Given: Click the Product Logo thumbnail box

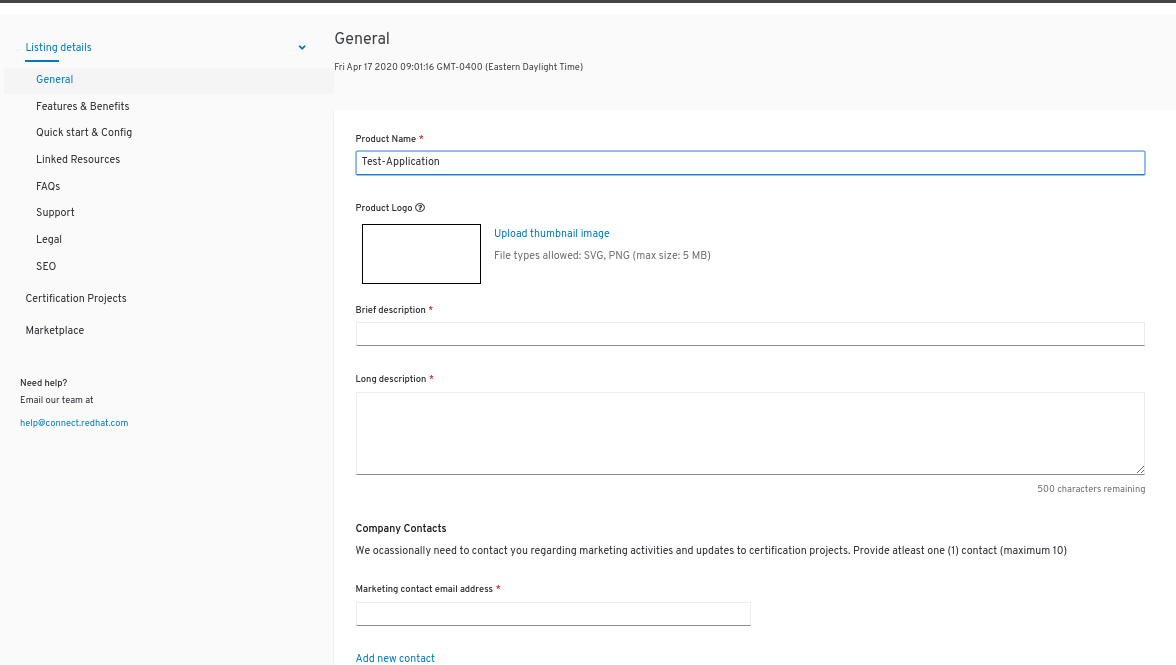Looking at the screenshot, I should [422, 254].
